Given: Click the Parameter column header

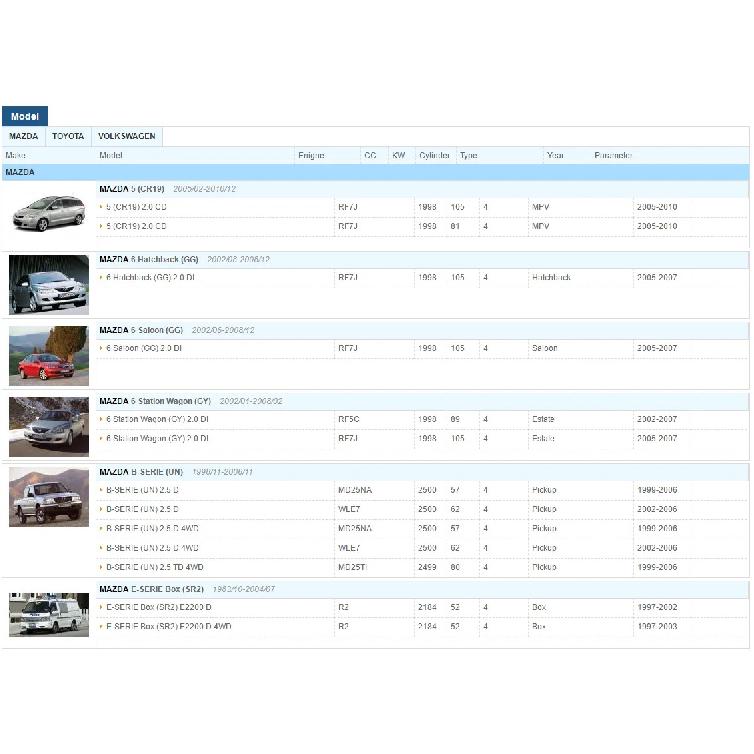Looking at the screenshot, I should [613, 155].
